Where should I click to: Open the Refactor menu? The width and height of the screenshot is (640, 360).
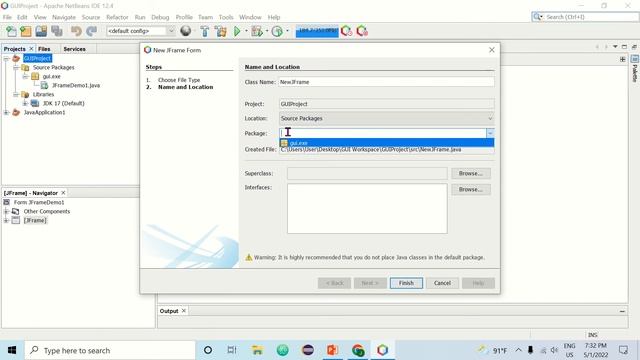tap(117, 17)
